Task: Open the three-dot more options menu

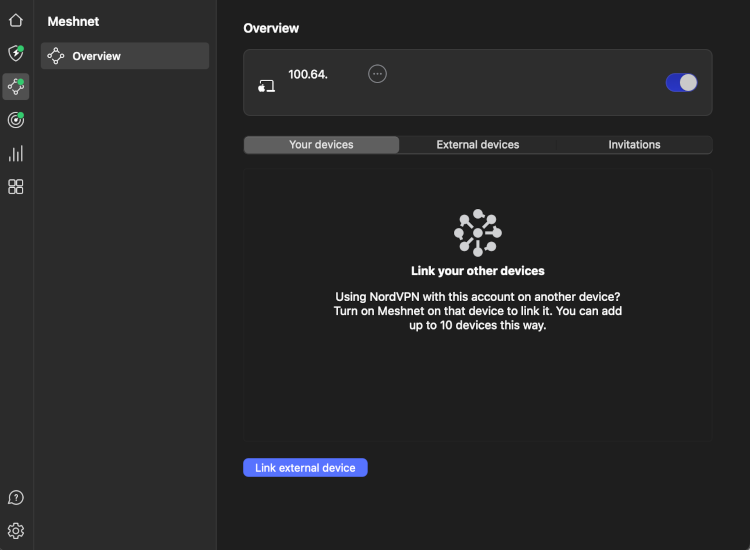Action: [377, 74]
